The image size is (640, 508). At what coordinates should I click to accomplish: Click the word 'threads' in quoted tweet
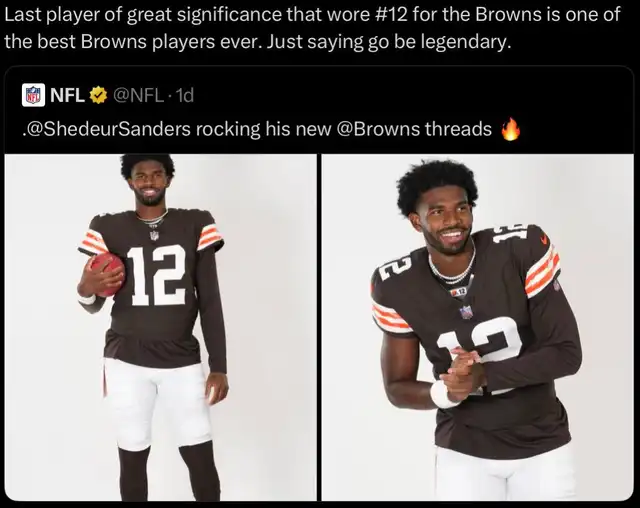point(458,129)
